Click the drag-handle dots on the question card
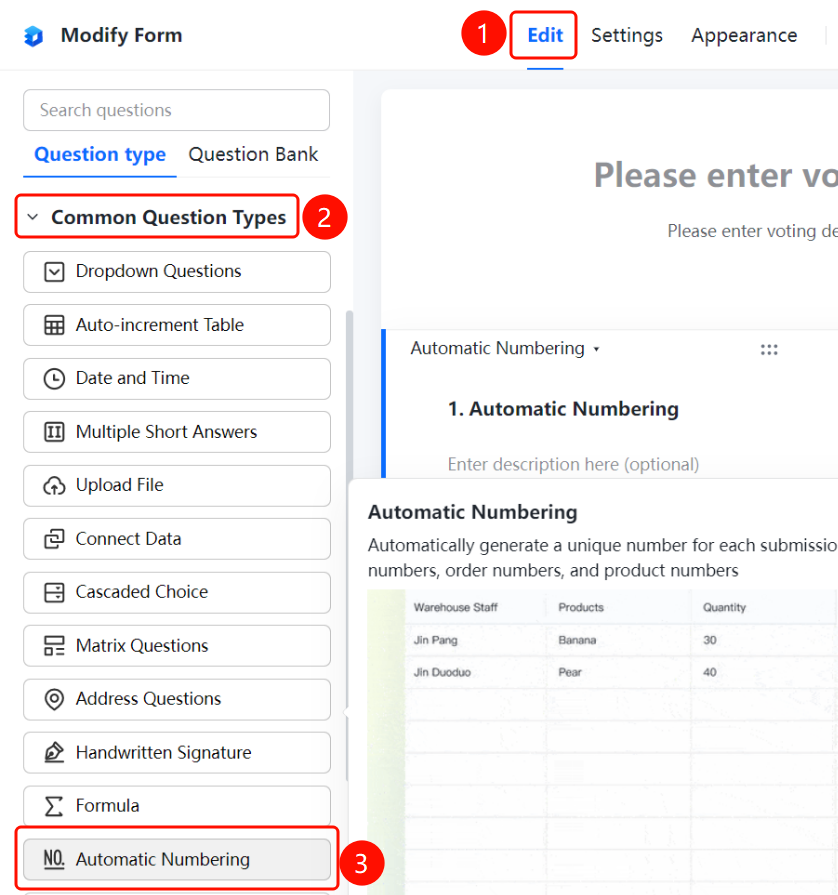Image resolution: width=838 pixels, height=895 pixels. [769, 349]
